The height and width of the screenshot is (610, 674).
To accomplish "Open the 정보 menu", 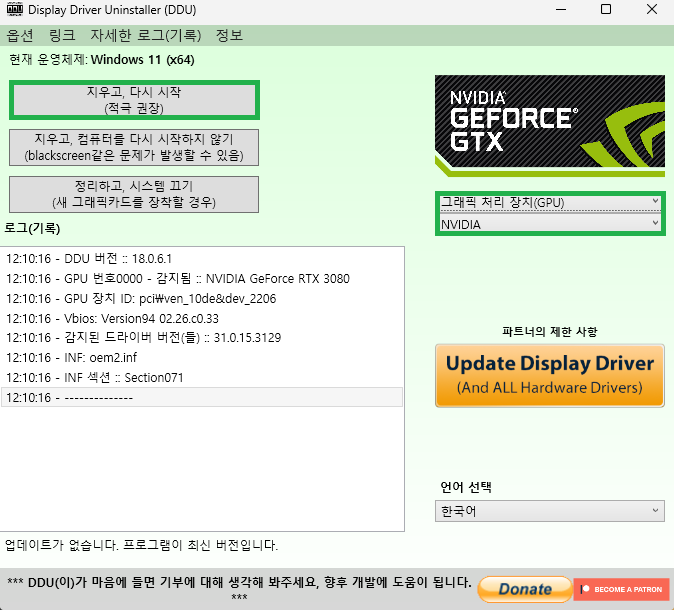I will coord(229,35).
